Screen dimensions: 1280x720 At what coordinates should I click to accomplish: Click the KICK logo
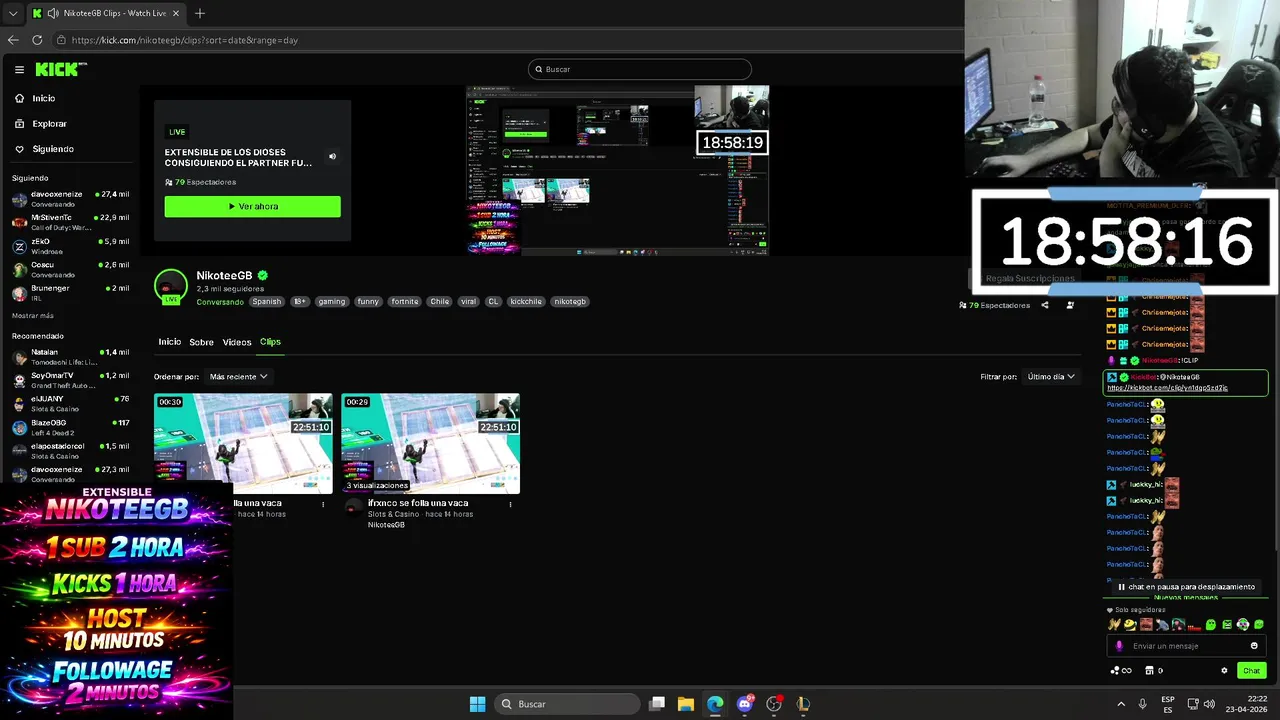click(x=61, y=69)
